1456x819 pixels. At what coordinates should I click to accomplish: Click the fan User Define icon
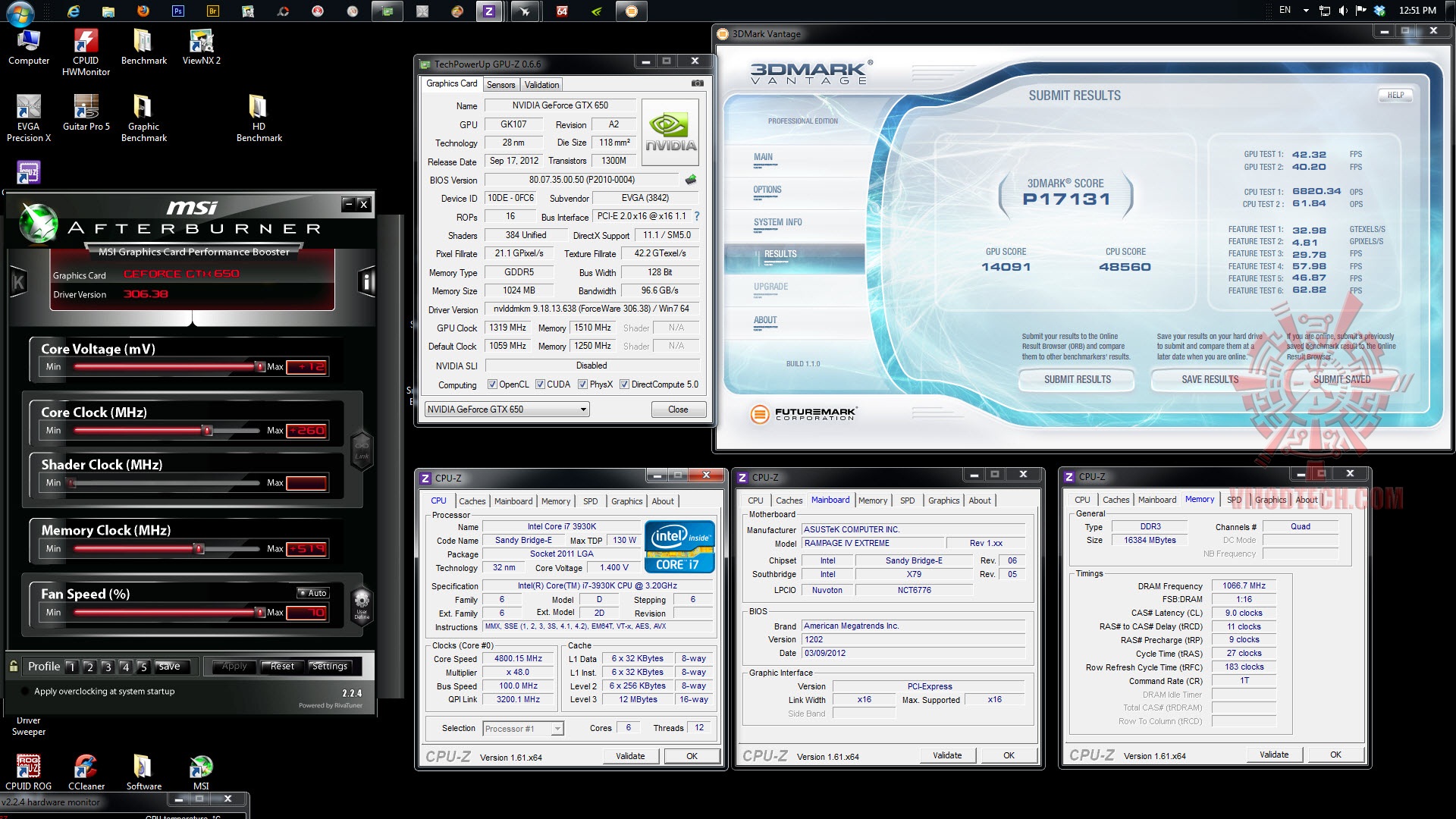point(362,604)
